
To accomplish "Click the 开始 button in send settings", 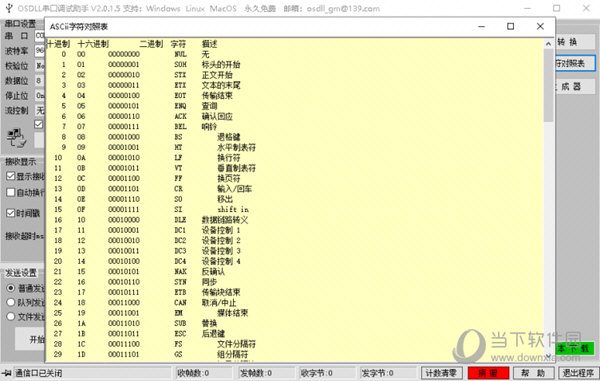I will (30, 339).
